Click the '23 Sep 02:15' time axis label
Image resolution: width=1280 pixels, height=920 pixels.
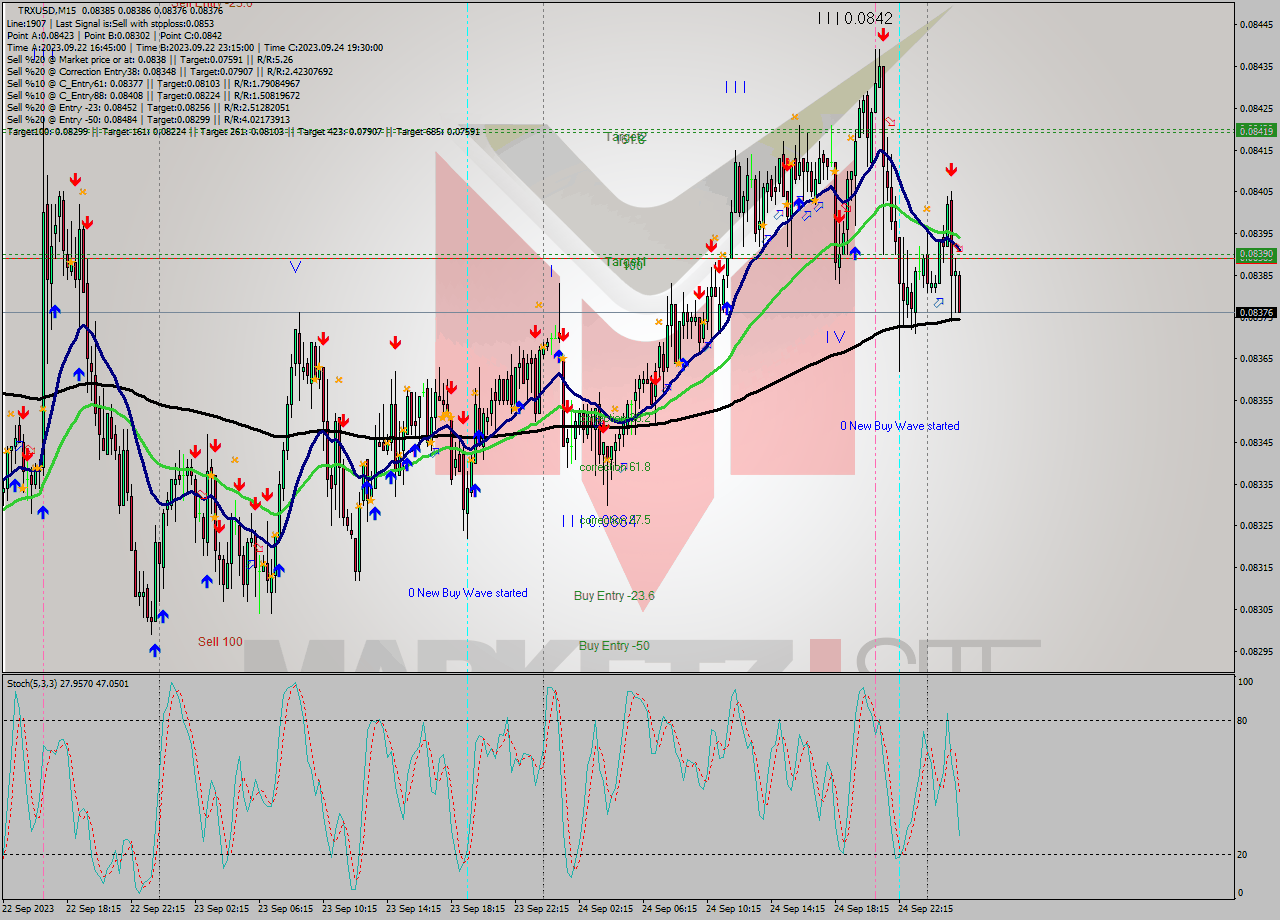coord(222,909)
